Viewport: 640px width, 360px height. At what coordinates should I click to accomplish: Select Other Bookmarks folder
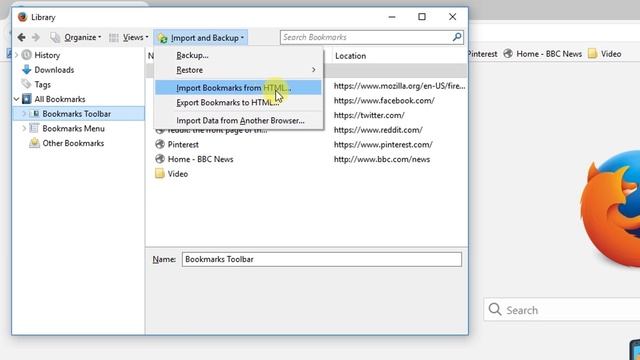click(73, 143)
